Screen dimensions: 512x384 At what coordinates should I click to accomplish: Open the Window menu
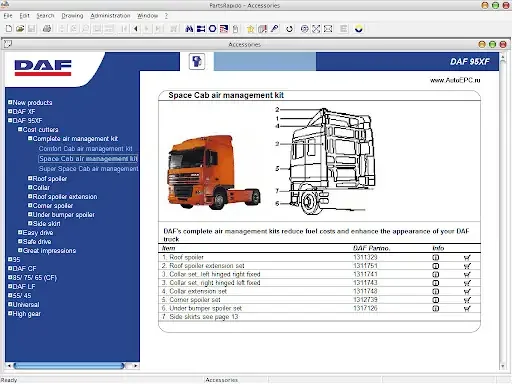(147, 16)
